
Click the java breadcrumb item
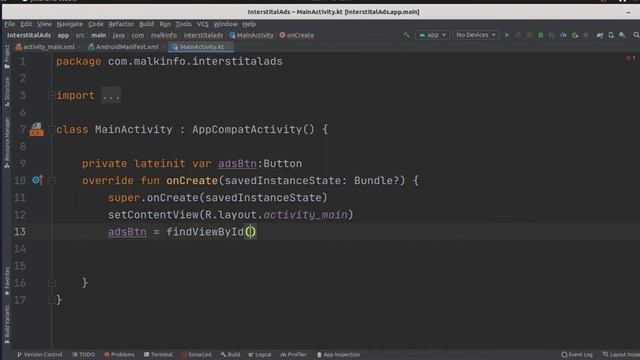click(119, 36)
